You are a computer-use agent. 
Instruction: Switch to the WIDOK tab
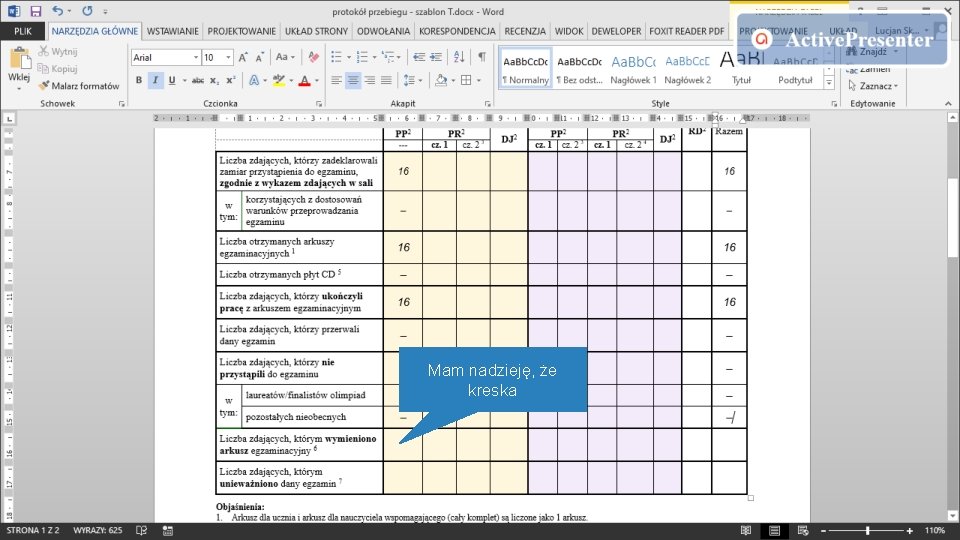click(x=569, y=31)
